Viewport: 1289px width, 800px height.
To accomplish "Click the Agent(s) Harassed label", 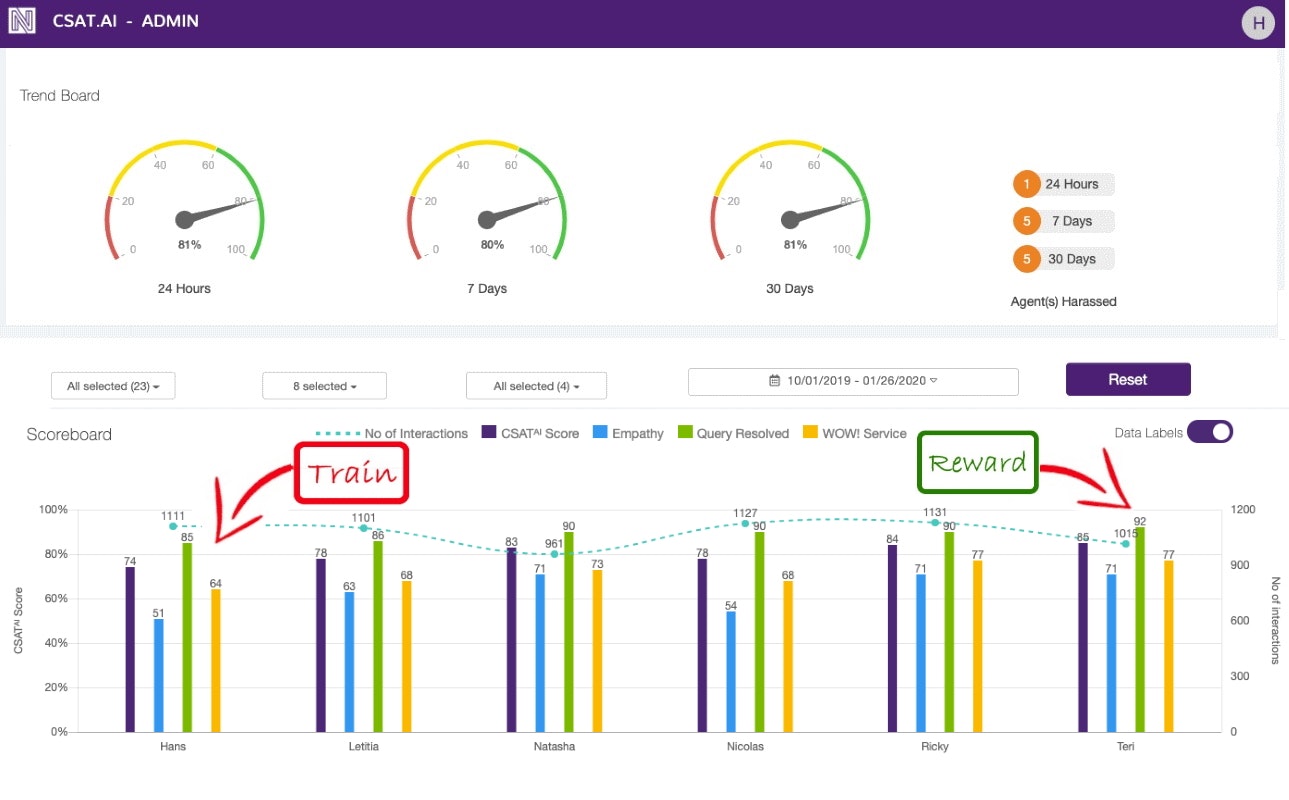I will [1063, 301].
